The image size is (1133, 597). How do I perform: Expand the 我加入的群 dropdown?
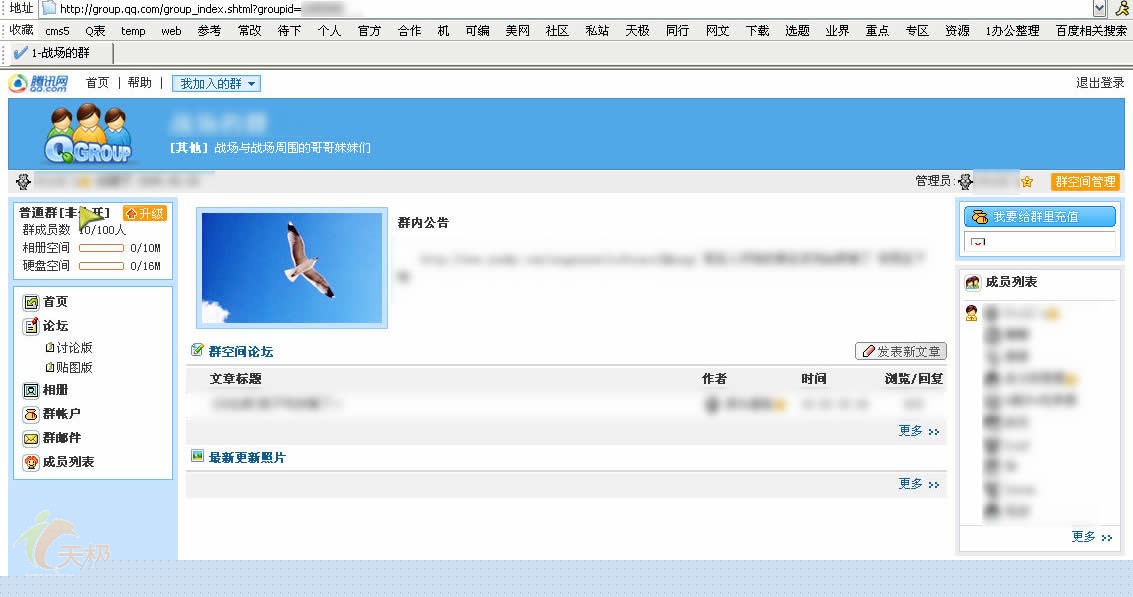click(x=216, y=84)
